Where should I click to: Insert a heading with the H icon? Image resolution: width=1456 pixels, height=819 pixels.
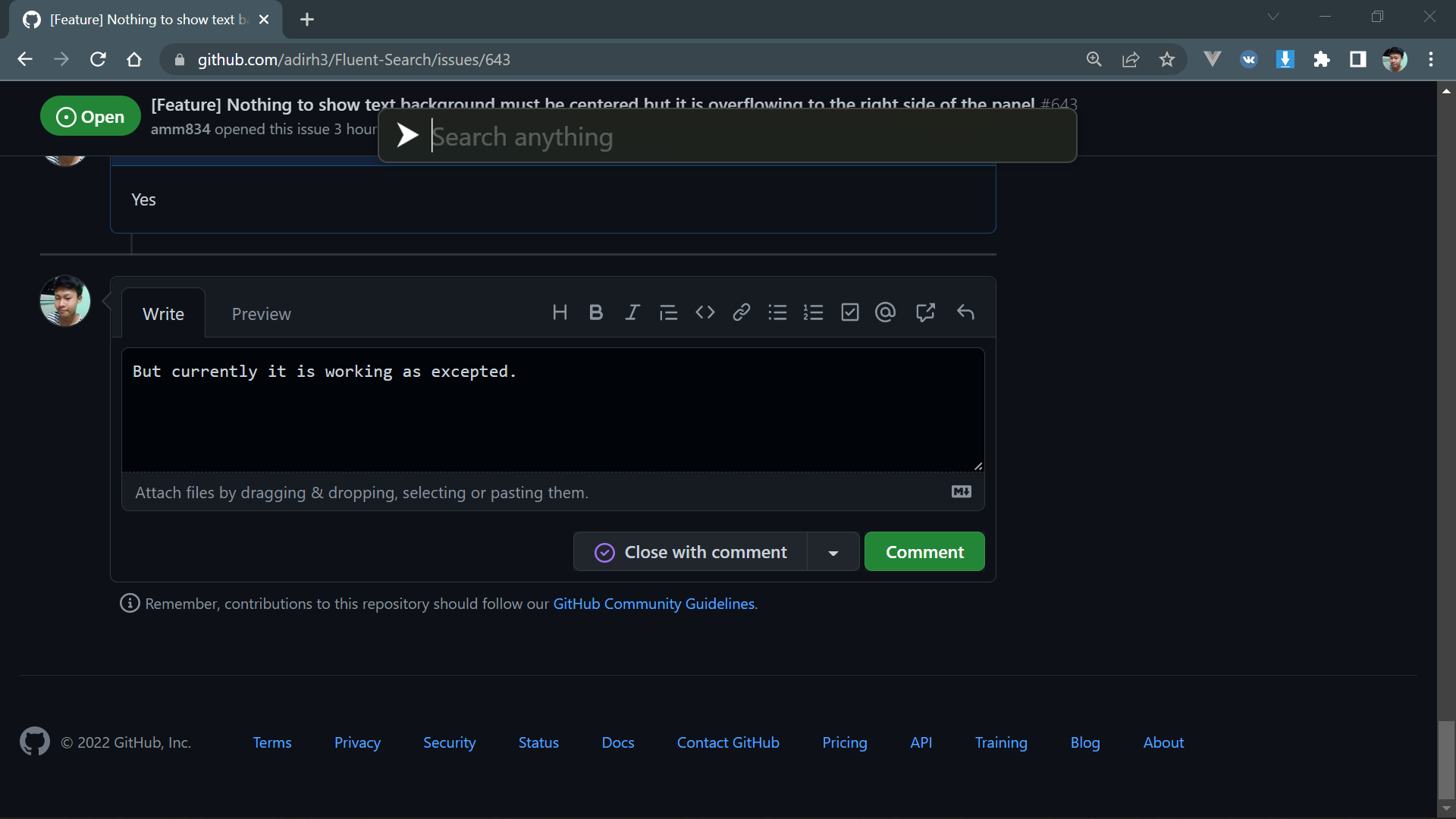pyautogui.click(x=560, y=312)
